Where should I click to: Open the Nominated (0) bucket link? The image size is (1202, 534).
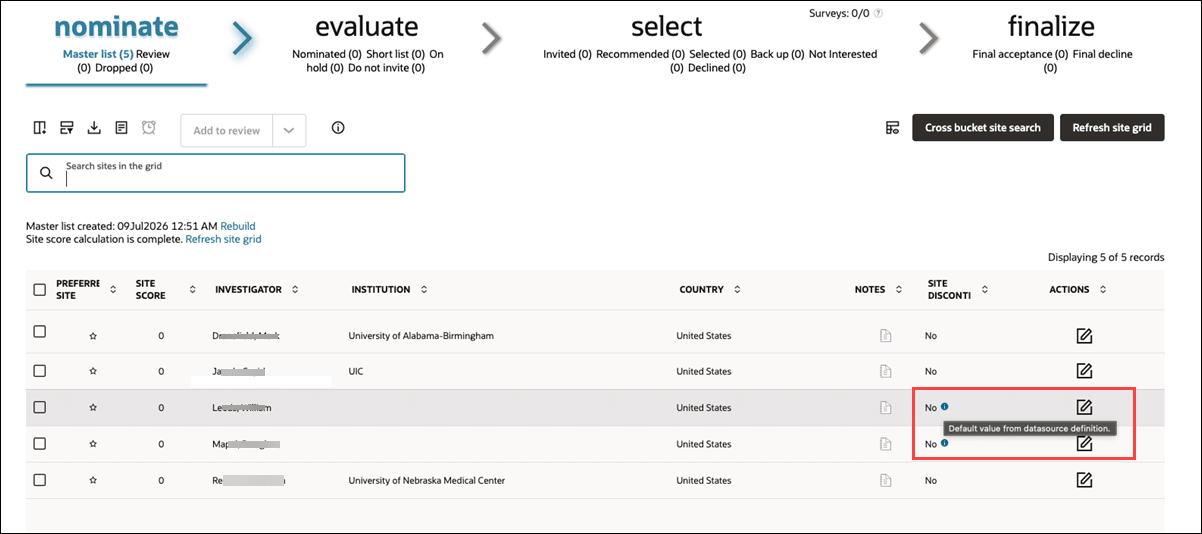(x=327, y=54)
